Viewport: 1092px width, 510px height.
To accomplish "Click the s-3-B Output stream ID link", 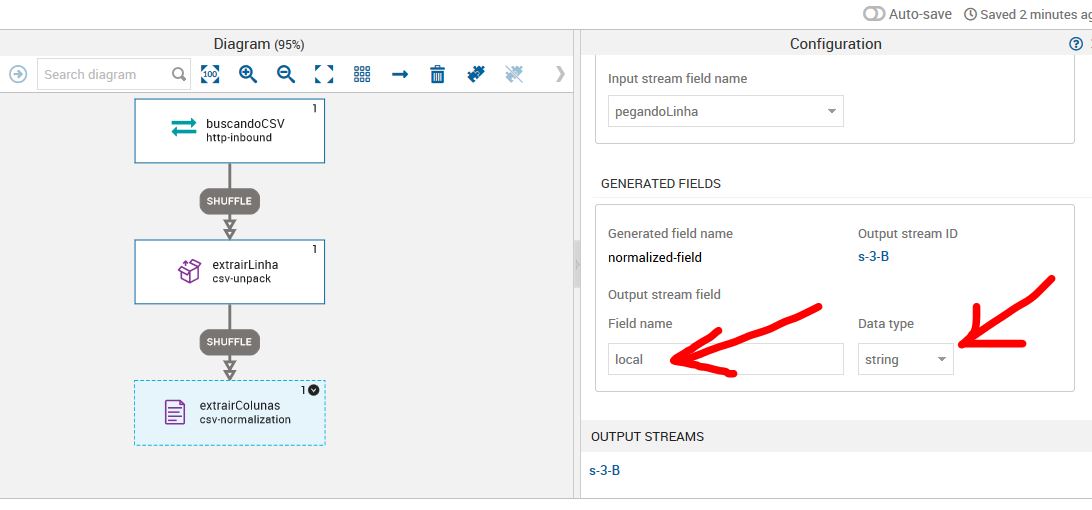I will tap(873, 257).
